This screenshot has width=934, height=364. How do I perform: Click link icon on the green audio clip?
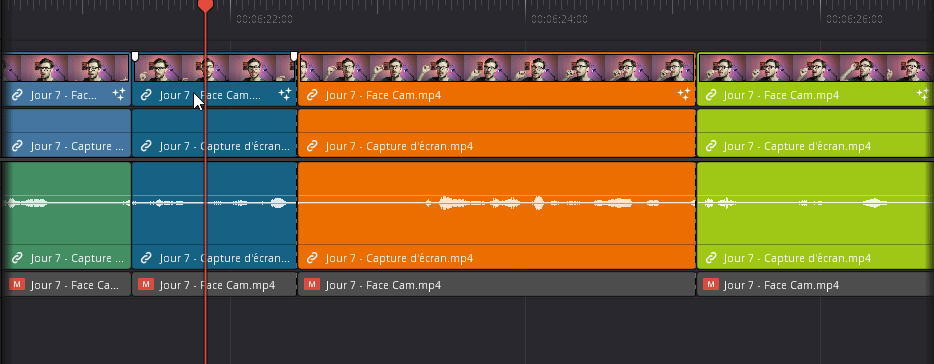(x=17, y=258)
